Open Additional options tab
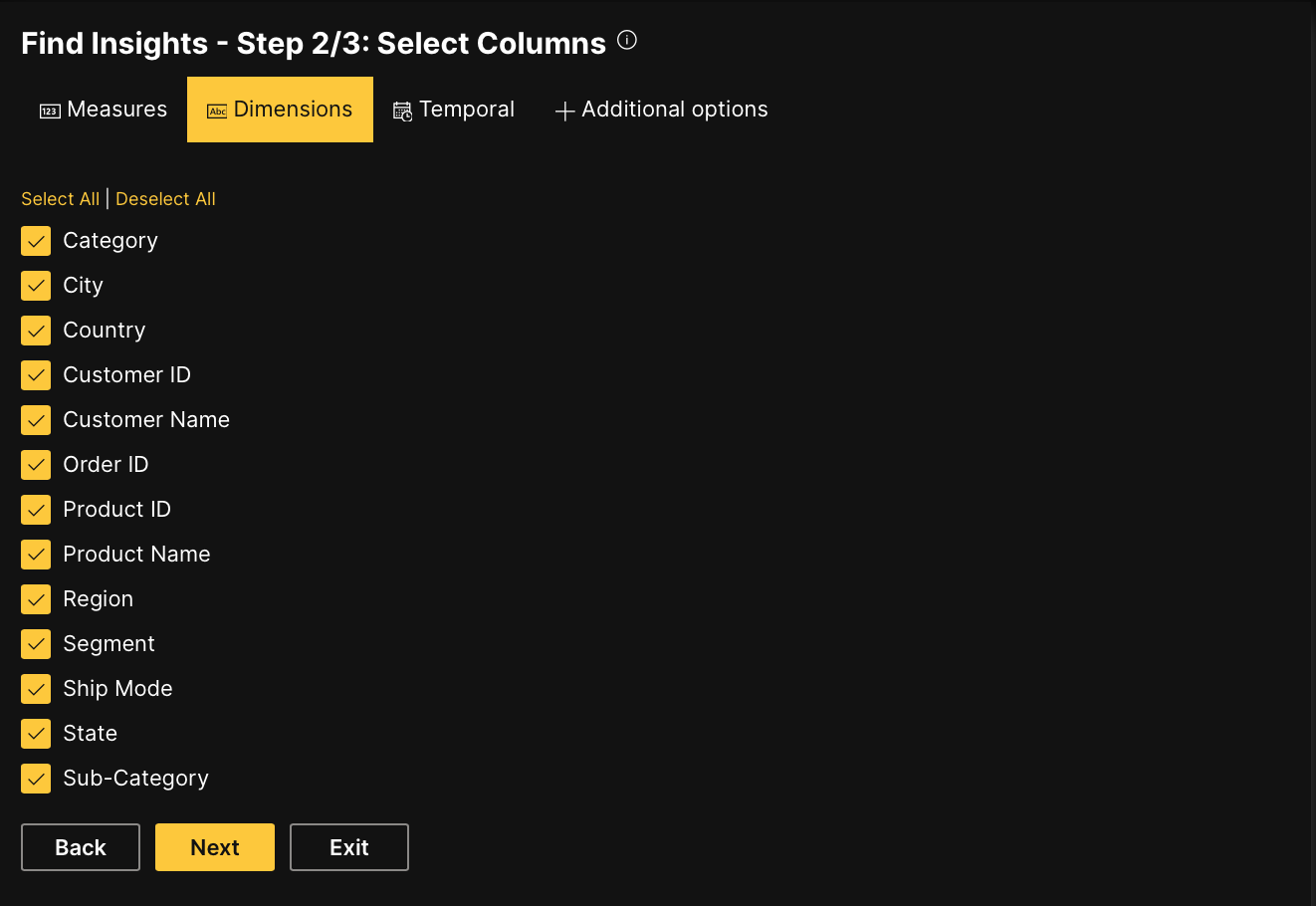1316x906 pixels. (x=661, y=110)
